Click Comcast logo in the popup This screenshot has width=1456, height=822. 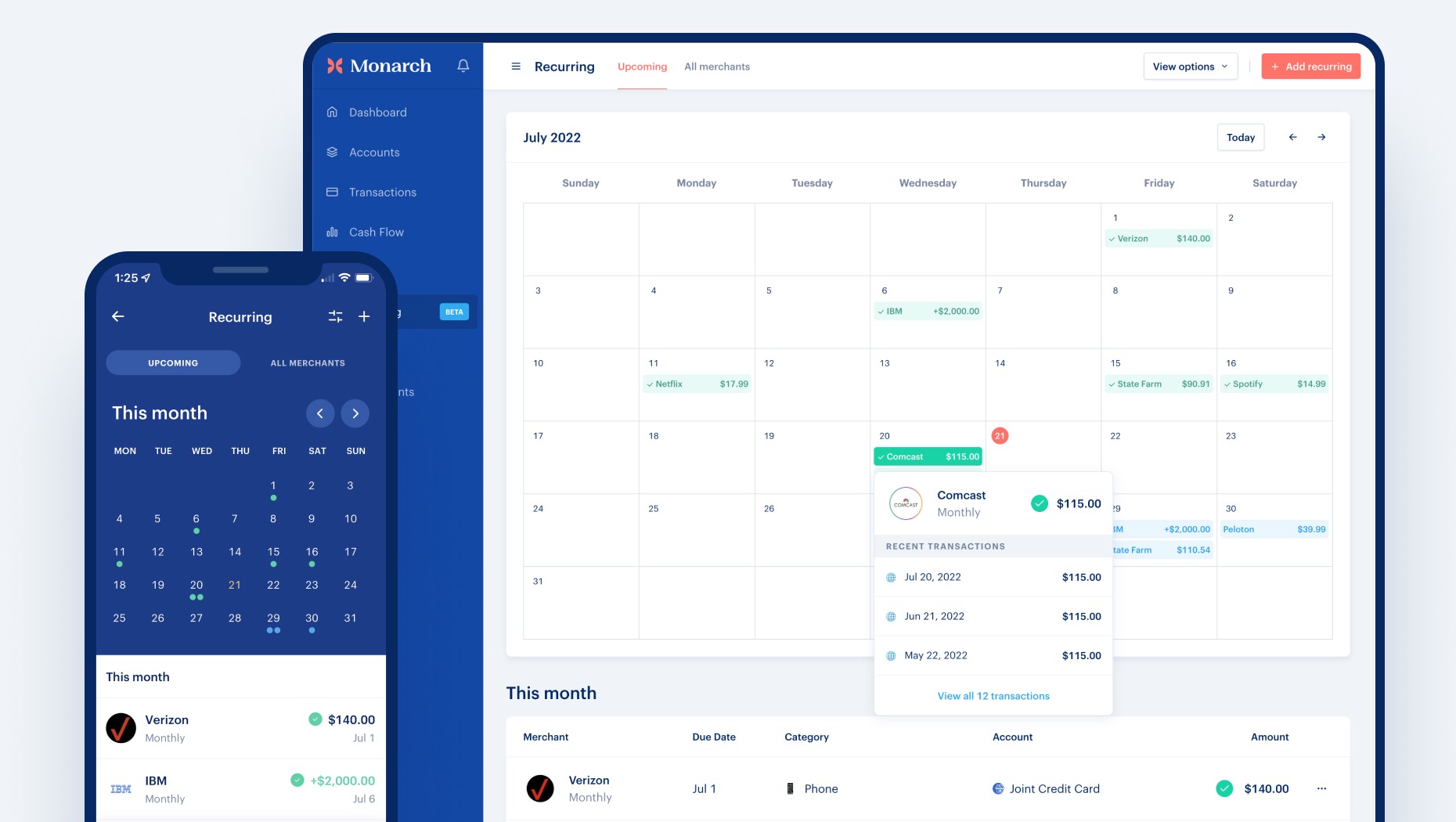pyautogui.click(x=906, y=503)
